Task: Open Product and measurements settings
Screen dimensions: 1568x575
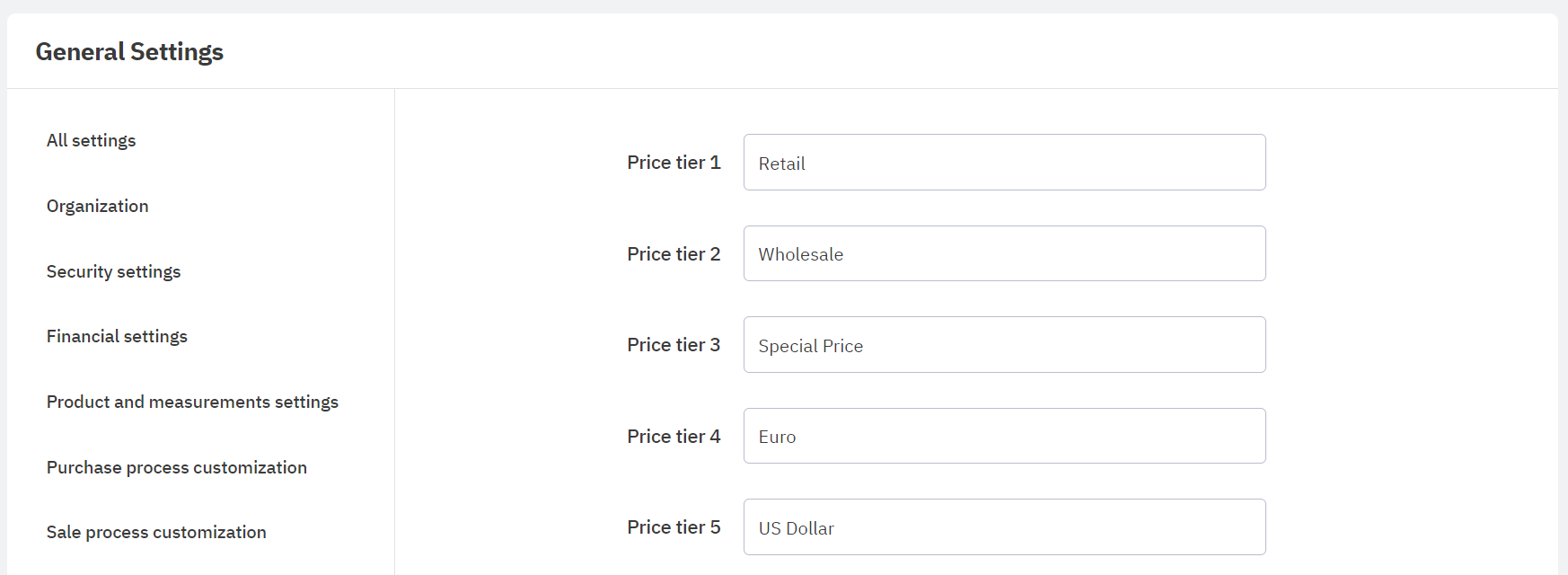Action: pyautogui.click(x=193, y=402)
